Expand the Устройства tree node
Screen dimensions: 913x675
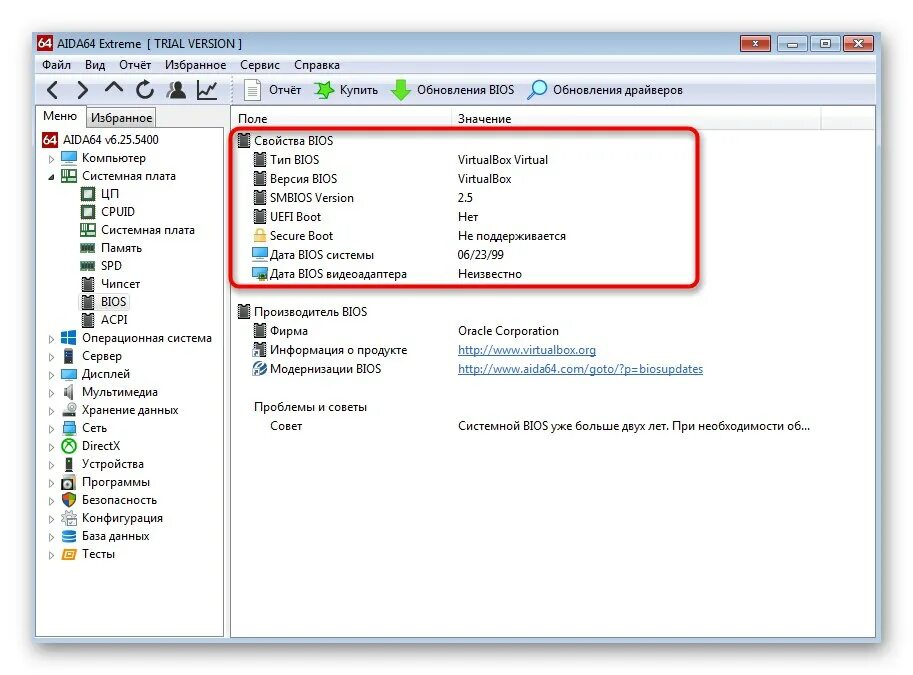click(51, 465)
